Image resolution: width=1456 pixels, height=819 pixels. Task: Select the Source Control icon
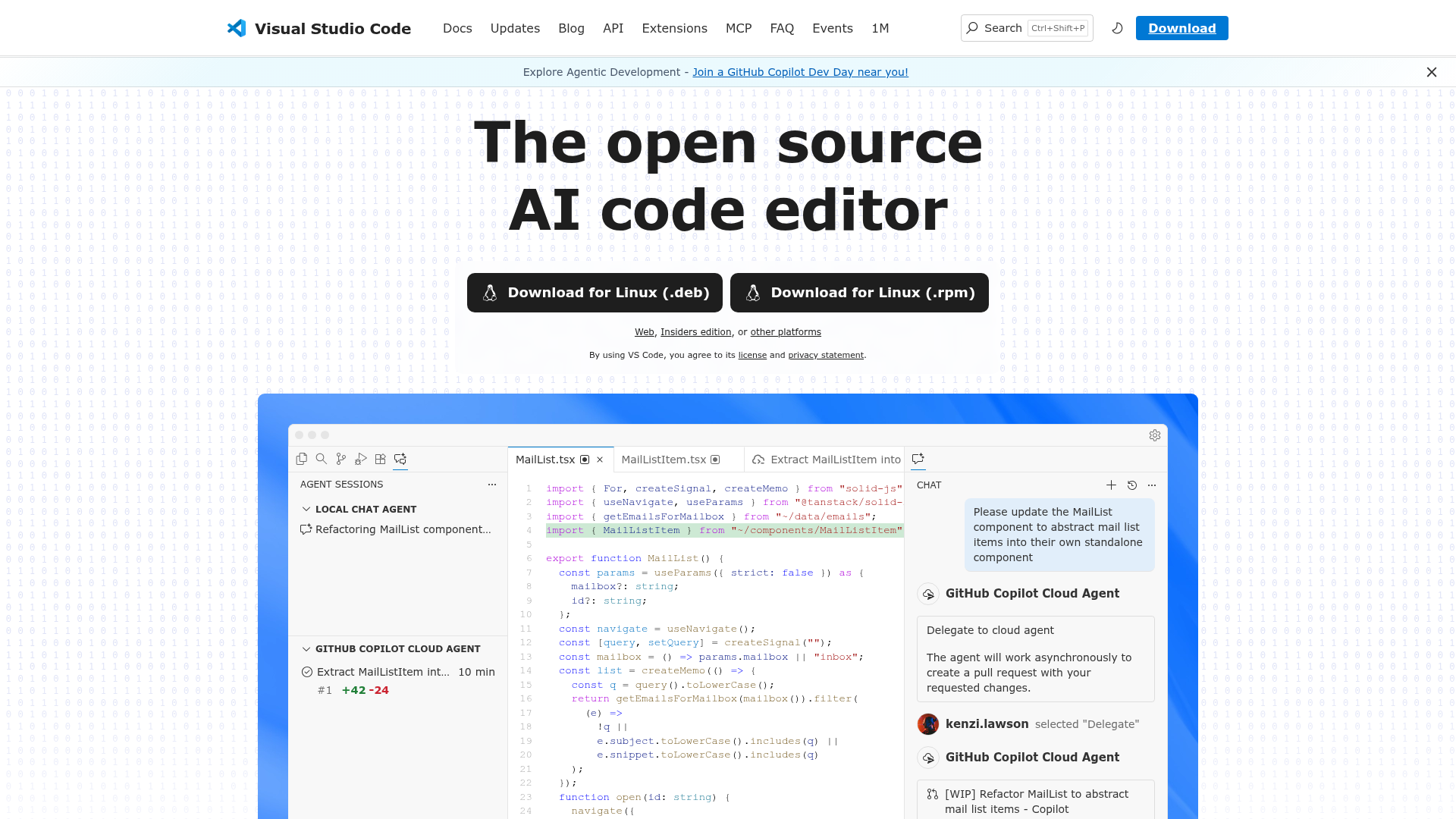pyautogui.click(x=341, y=459)
